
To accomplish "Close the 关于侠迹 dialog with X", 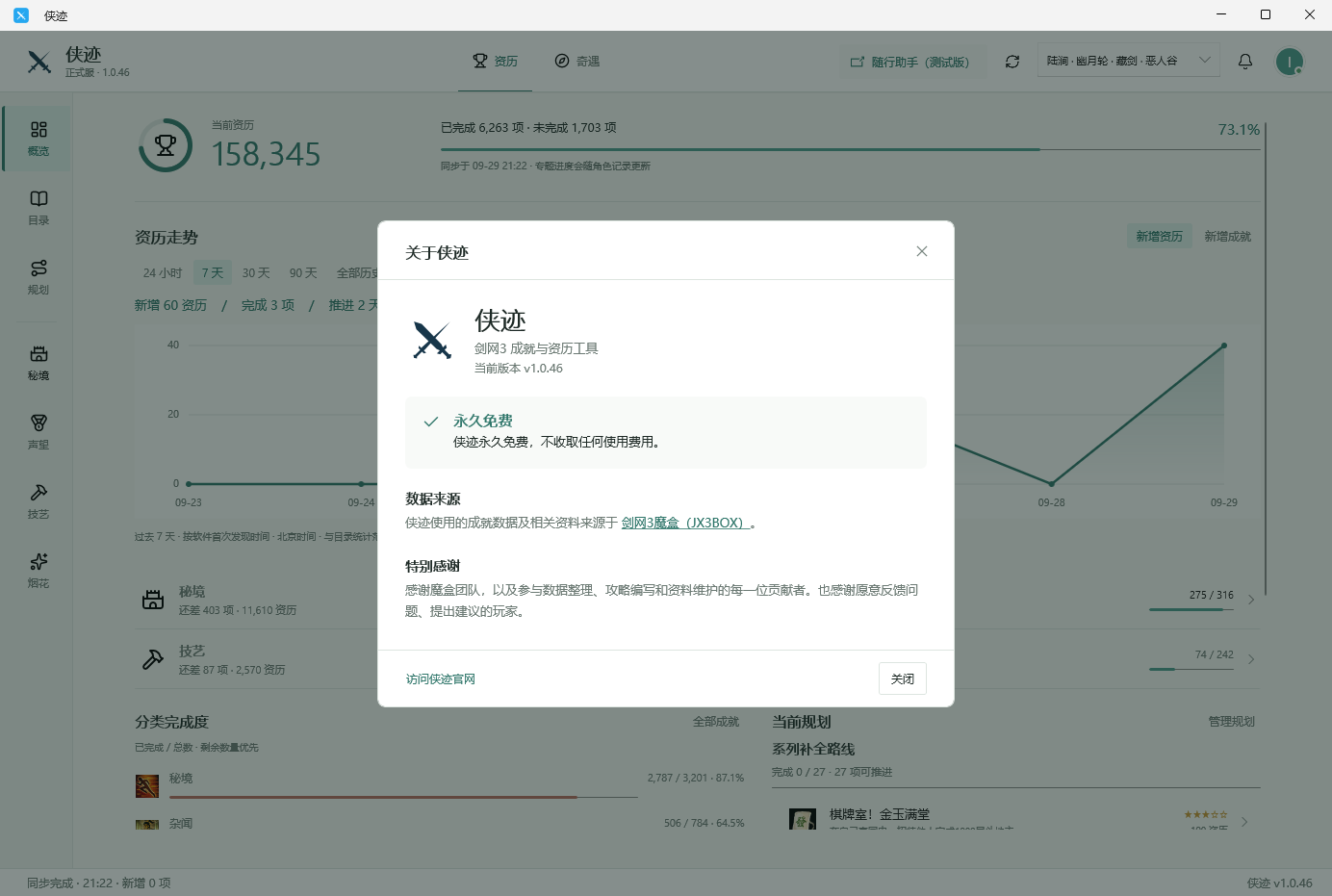I will tap(921, 251).
